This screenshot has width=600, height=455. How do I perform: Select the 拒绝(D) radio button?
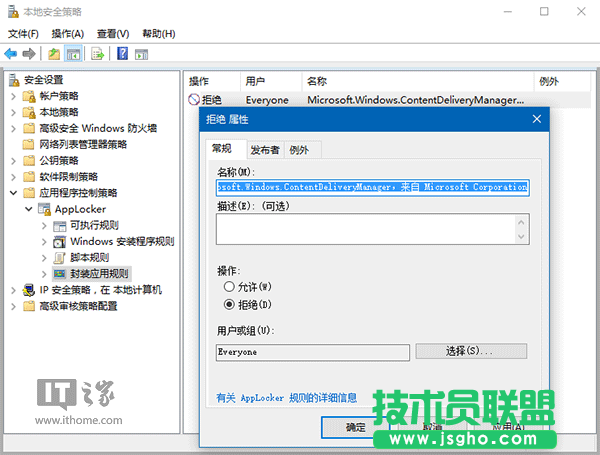230,303
